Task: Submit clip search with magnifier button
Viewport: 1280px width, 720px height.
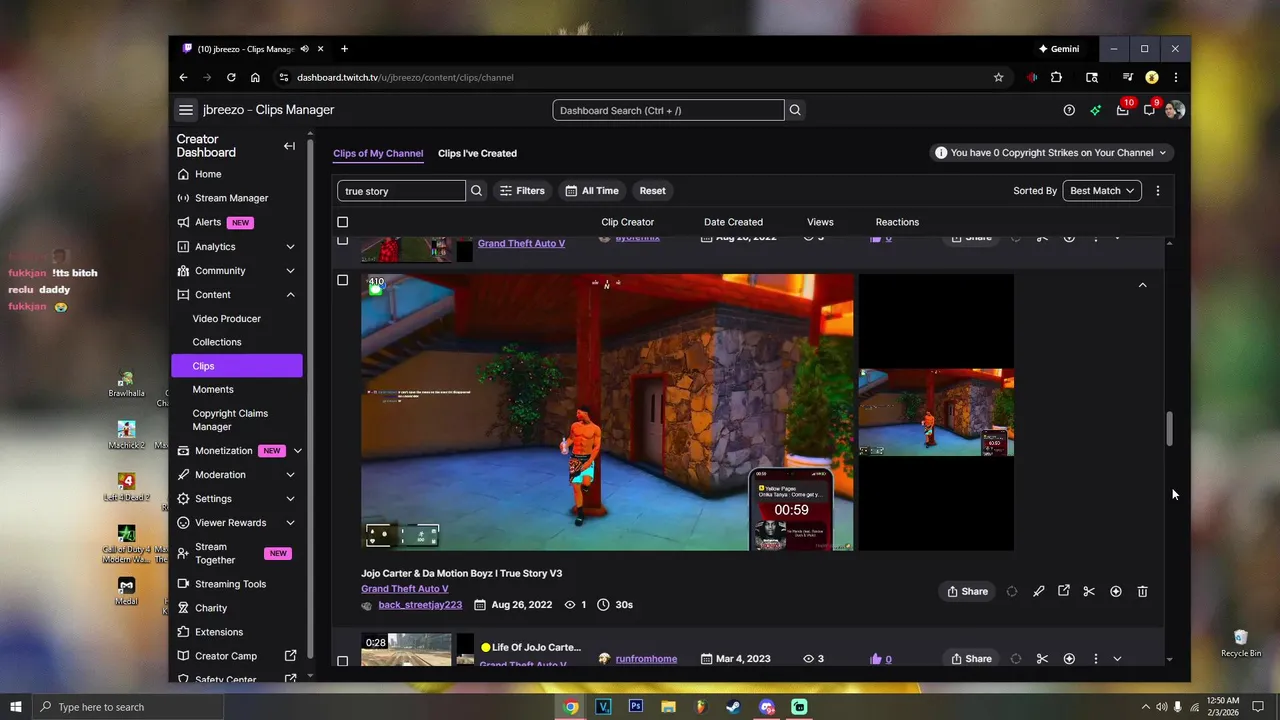Action: pyautogui.click(x=477, y=191)
